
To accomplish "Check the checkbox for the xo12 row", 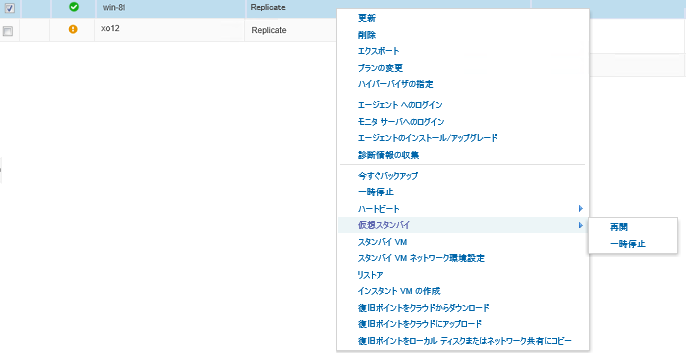I will pos(8,31).
